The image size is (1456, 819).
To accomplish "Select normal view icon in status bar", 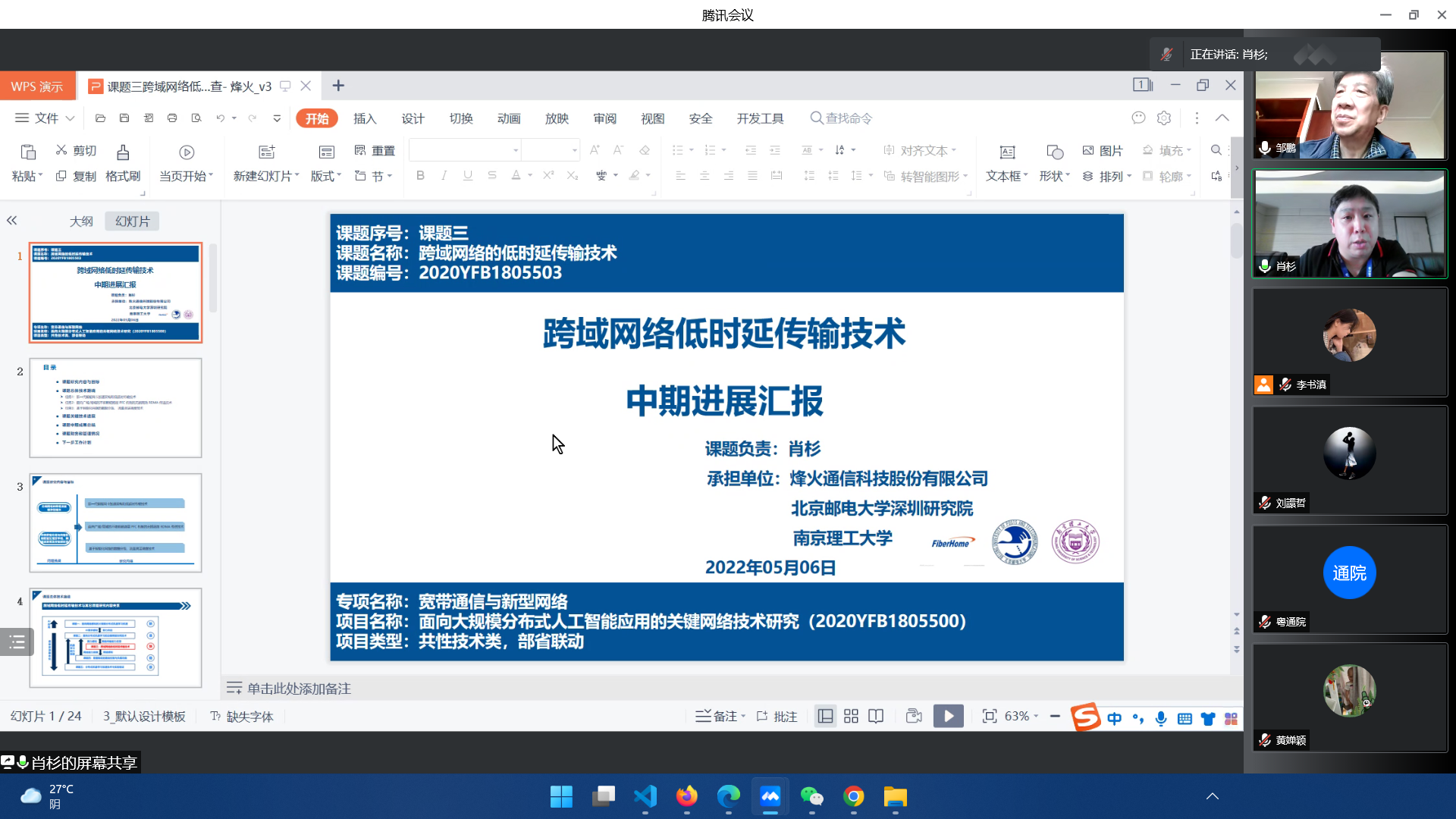I will 826,716.
